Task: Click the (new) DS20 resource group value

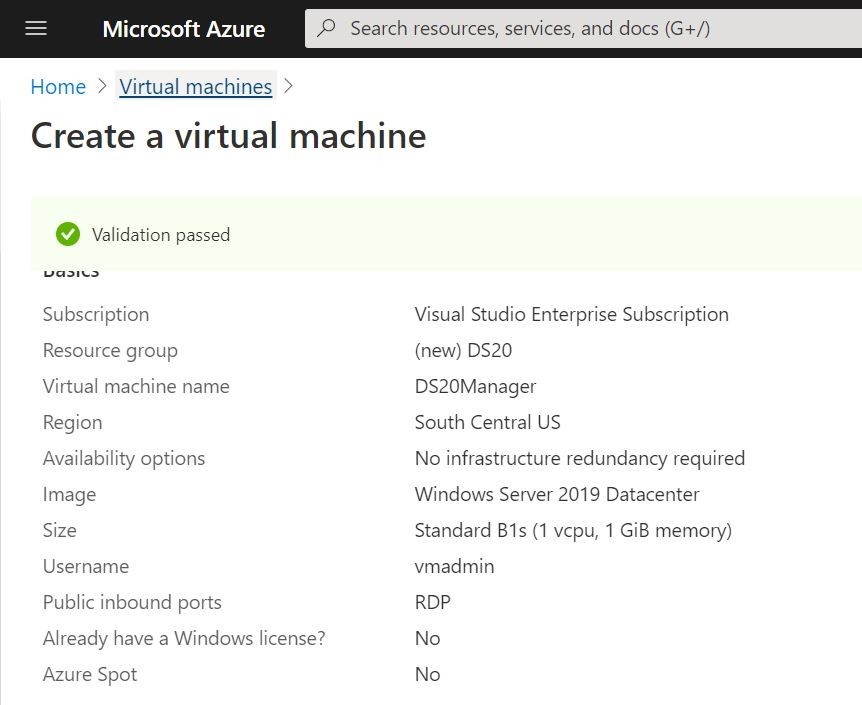Action: (x=463, y=350)
